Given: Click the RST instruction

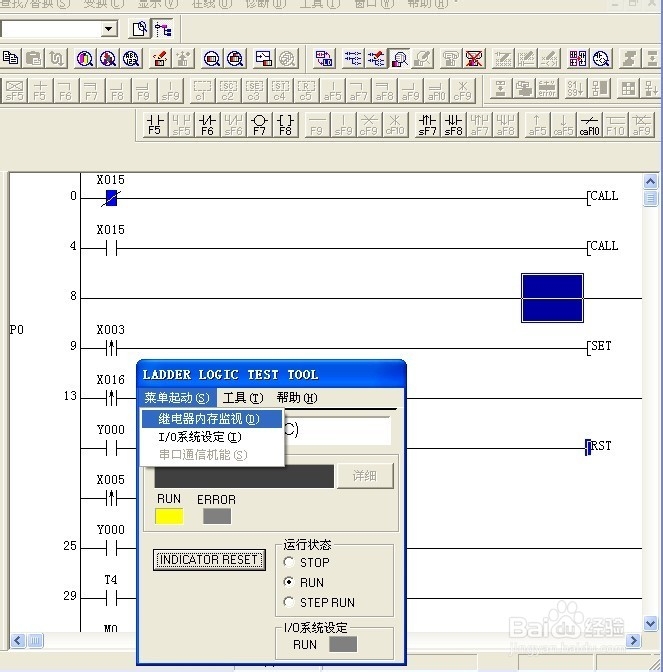Looking at the screenshot, I should (599, 446).
